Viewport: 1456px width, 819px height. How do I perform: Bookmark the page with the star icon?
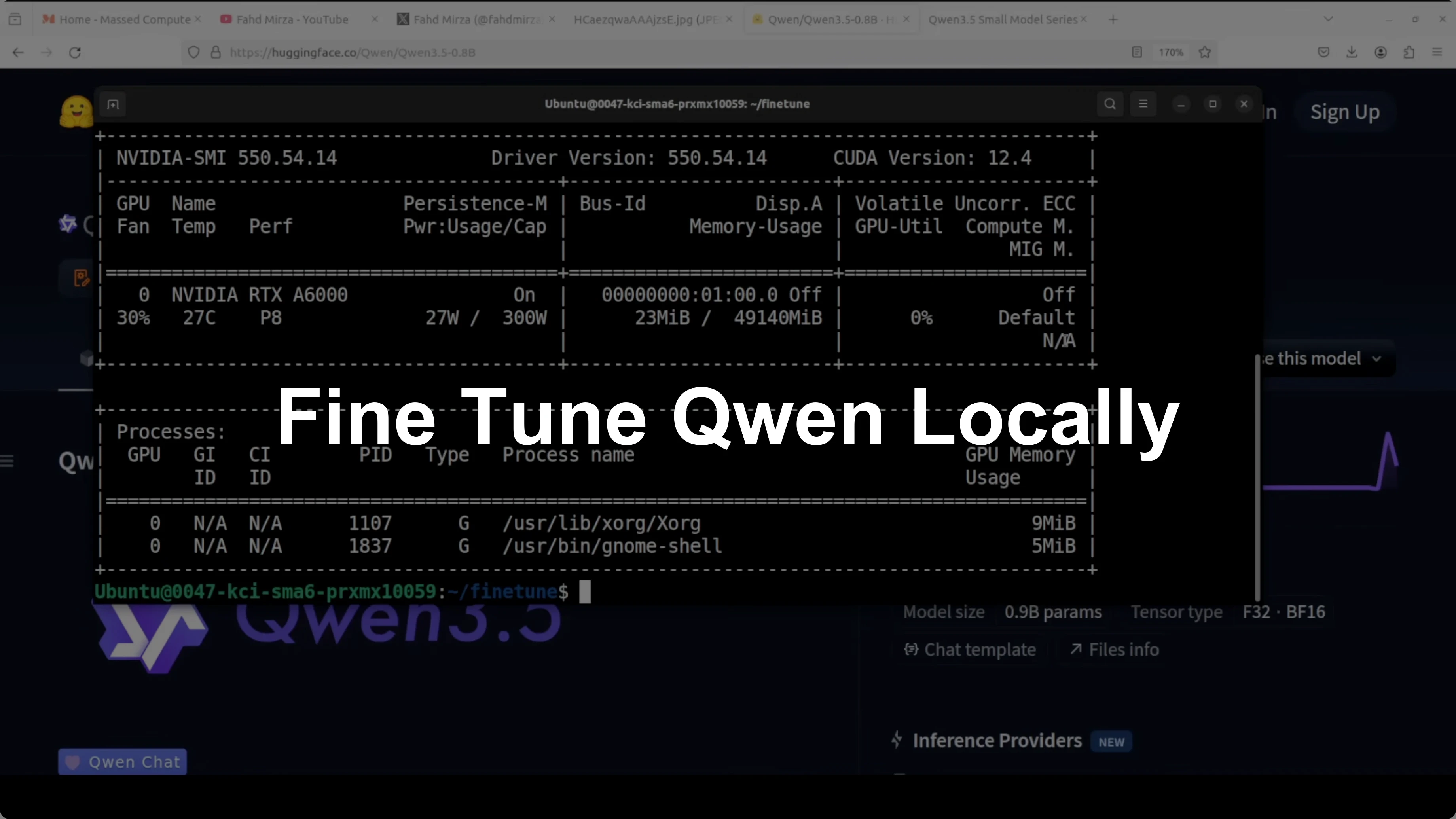point(1205,52)
